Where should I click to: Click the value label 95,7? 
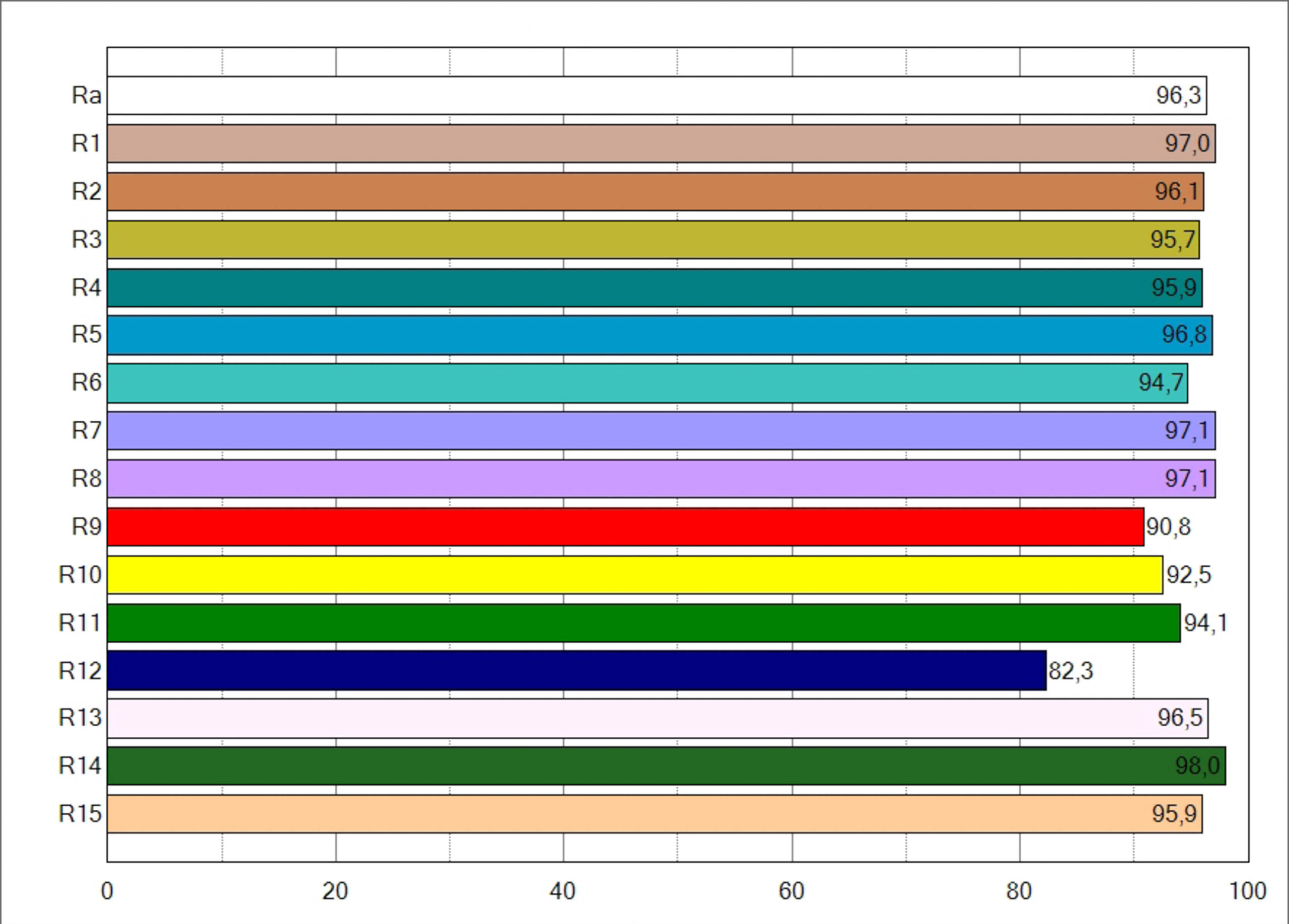1173,240
